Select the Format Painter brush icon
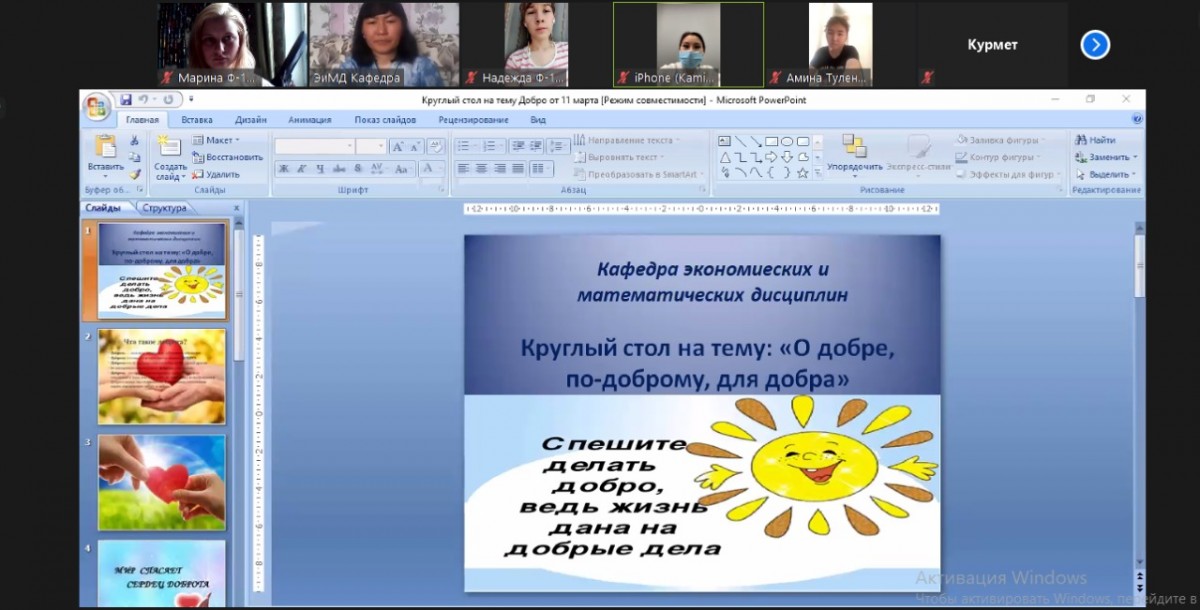 point(134,174)
